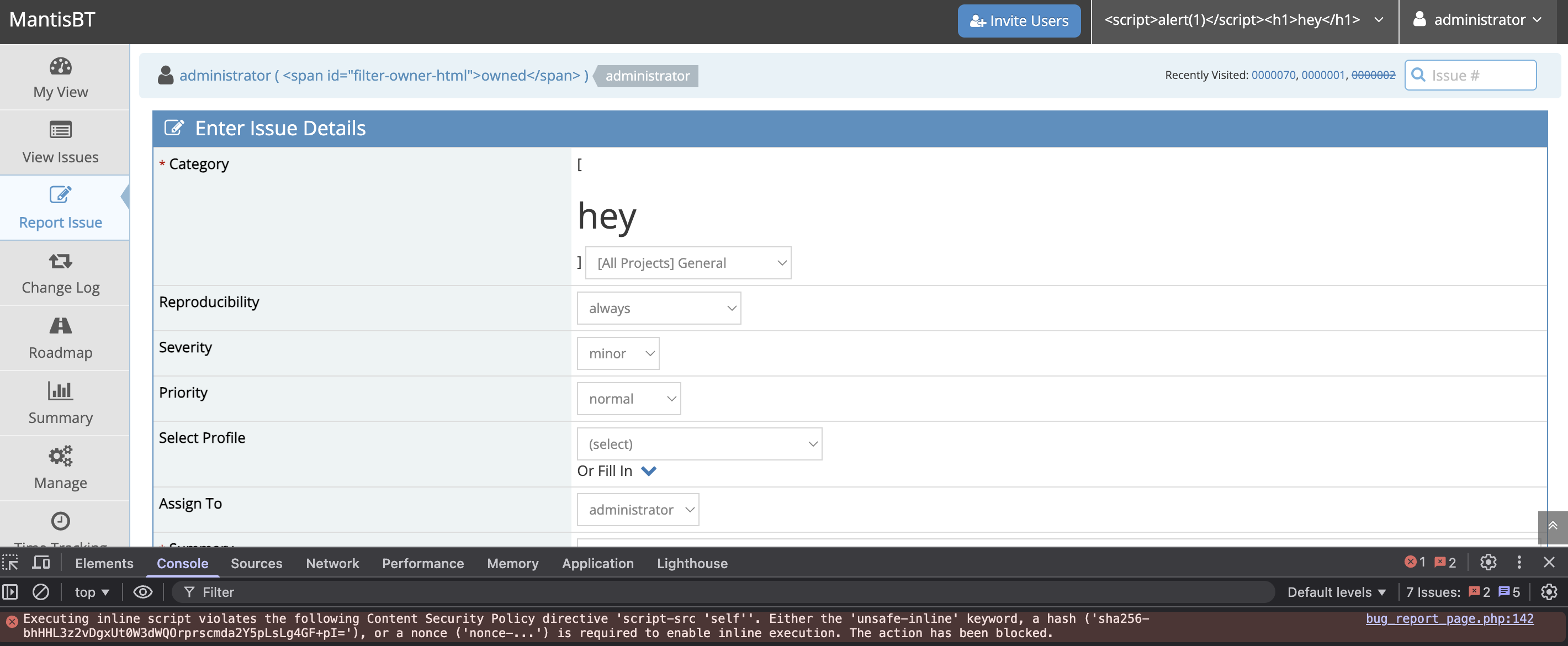Click the Enter Issue Details header edit icon
The height and width of the screenshot is (646, 1568).
click(174, 128)
